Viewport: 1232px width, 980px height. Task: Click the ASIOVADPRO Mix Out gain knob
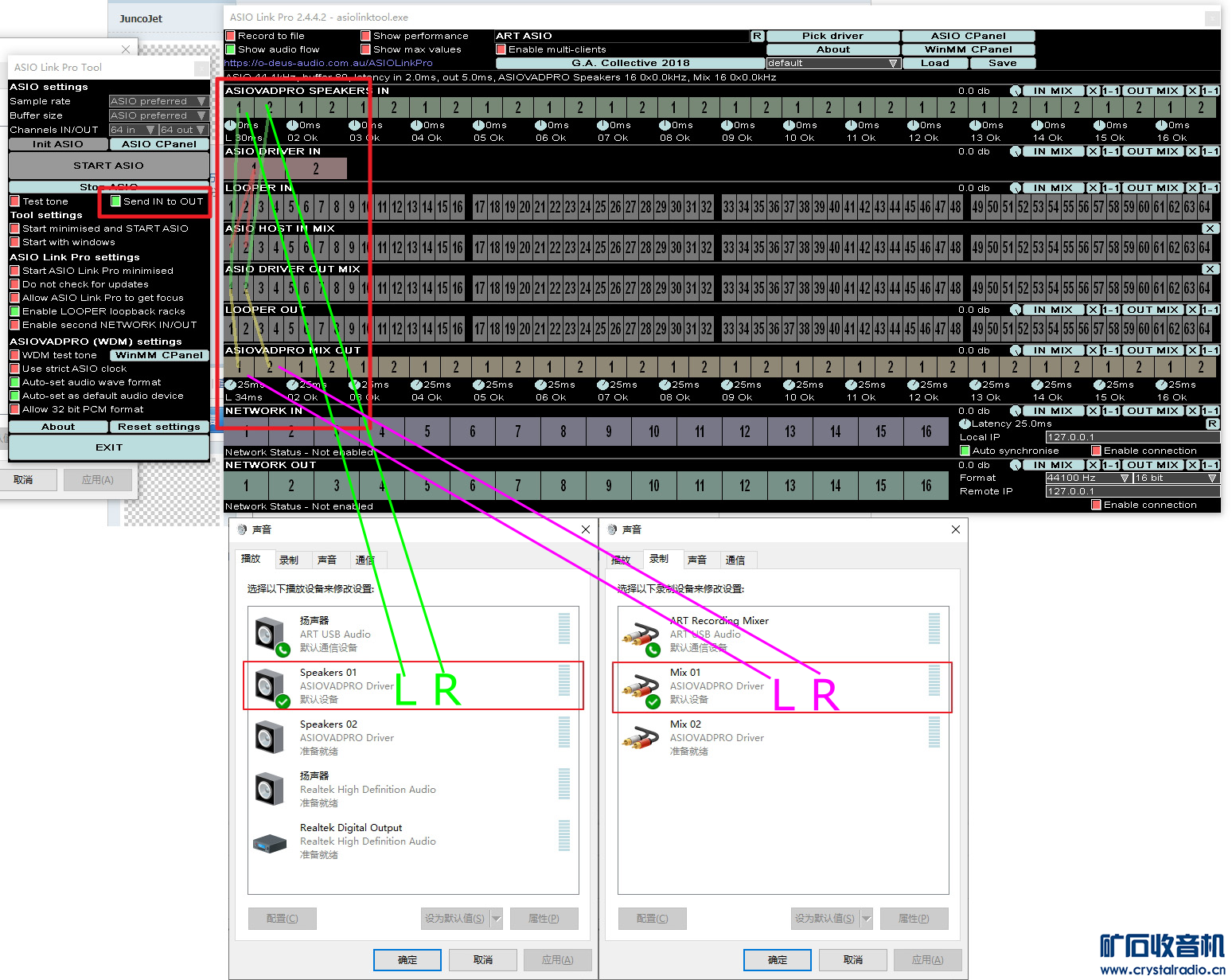pyautogui.click(x=1016, y=350)
